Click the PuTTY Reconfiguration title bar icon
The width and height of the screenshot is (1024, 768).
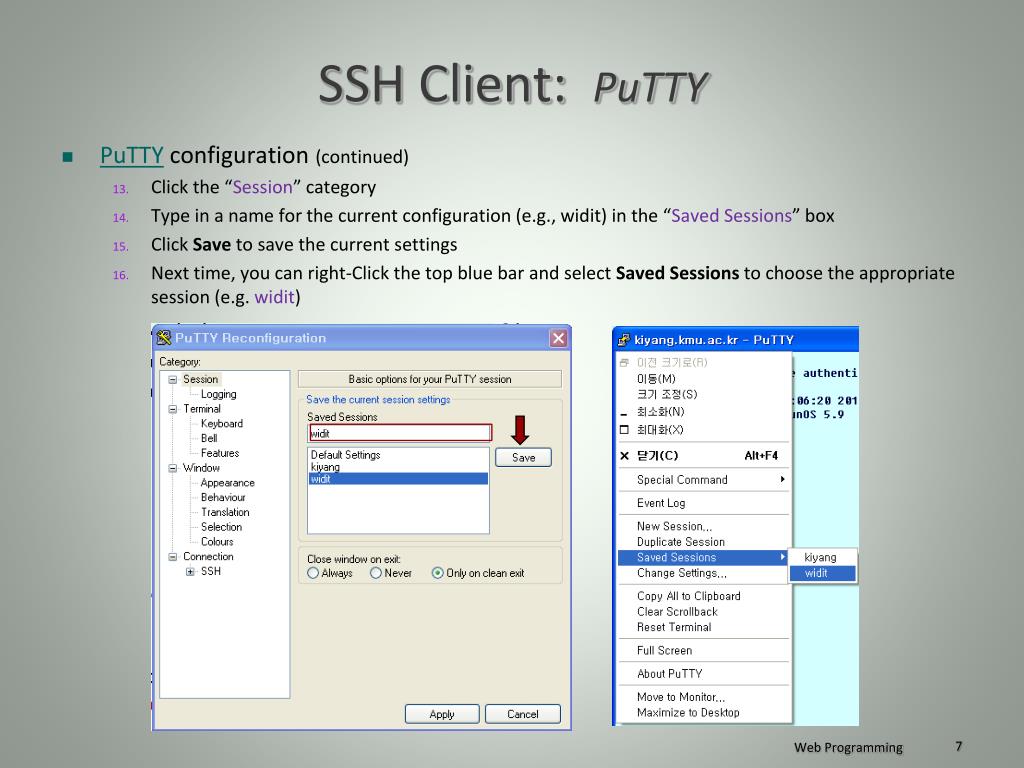coord(164,338)
